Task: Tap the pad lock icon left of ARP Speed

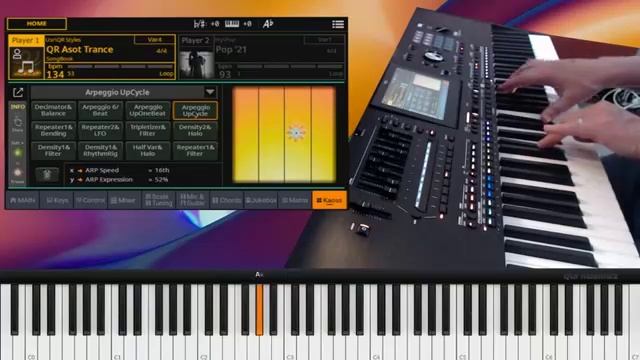Action: tap(47, 175)
